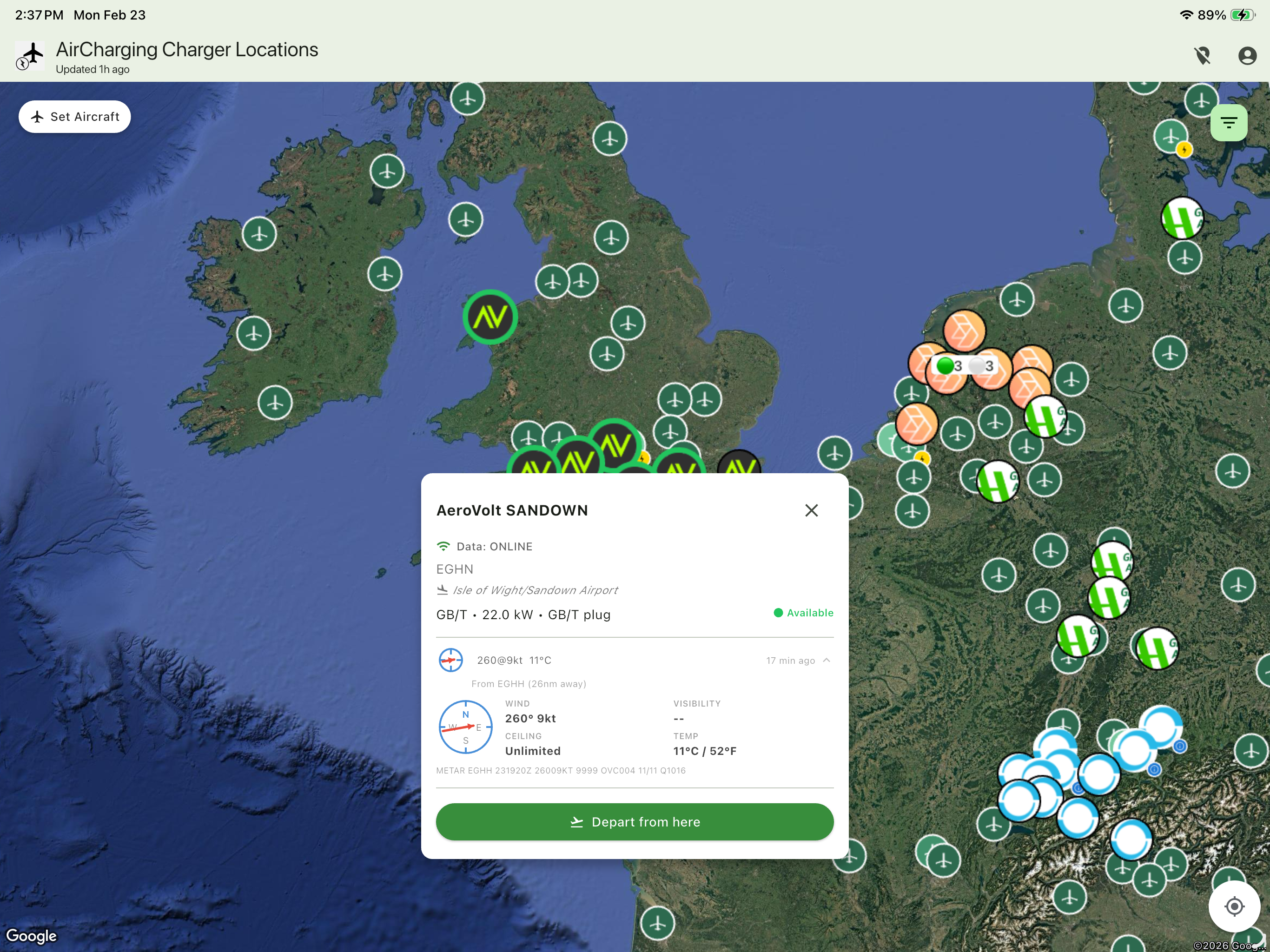Click the From EGHH (26nm away) note
The image size is (1270, 952).
click(x=529, y=684)
